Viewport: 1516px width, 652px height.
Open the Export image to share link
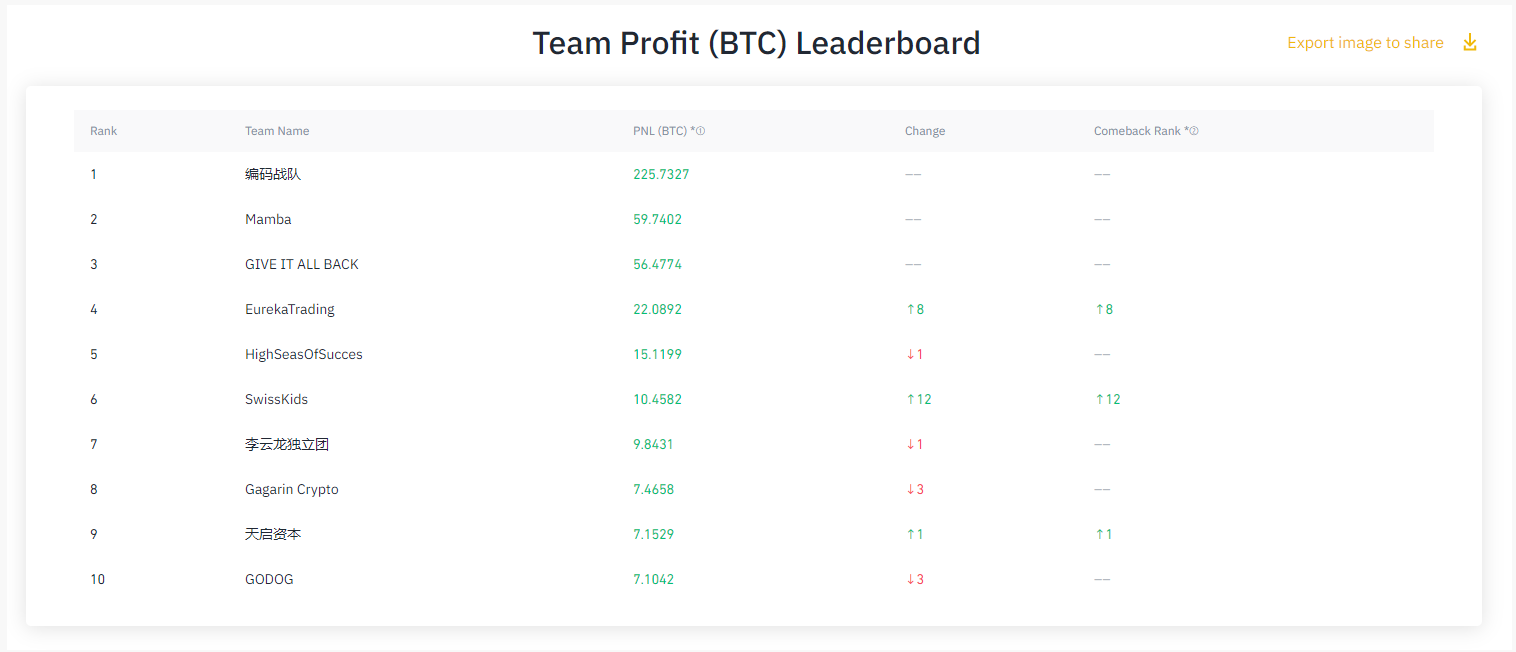[1364, 42]
